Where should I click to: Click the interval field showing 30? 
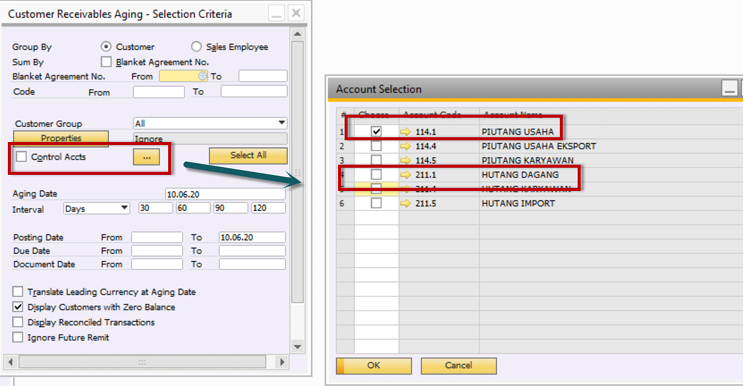(x=156, y=208)
